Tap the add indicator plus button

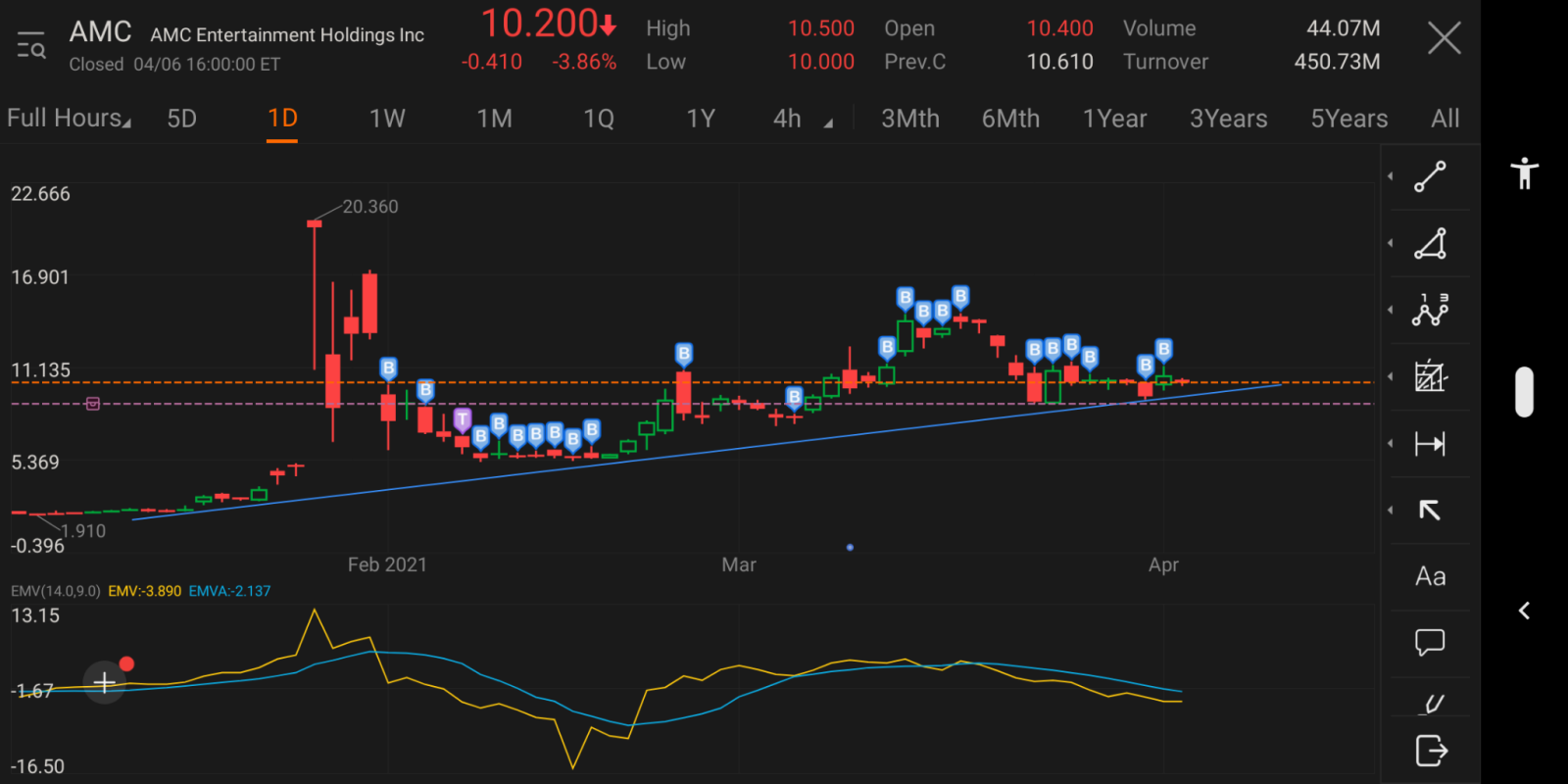[105, 682]
